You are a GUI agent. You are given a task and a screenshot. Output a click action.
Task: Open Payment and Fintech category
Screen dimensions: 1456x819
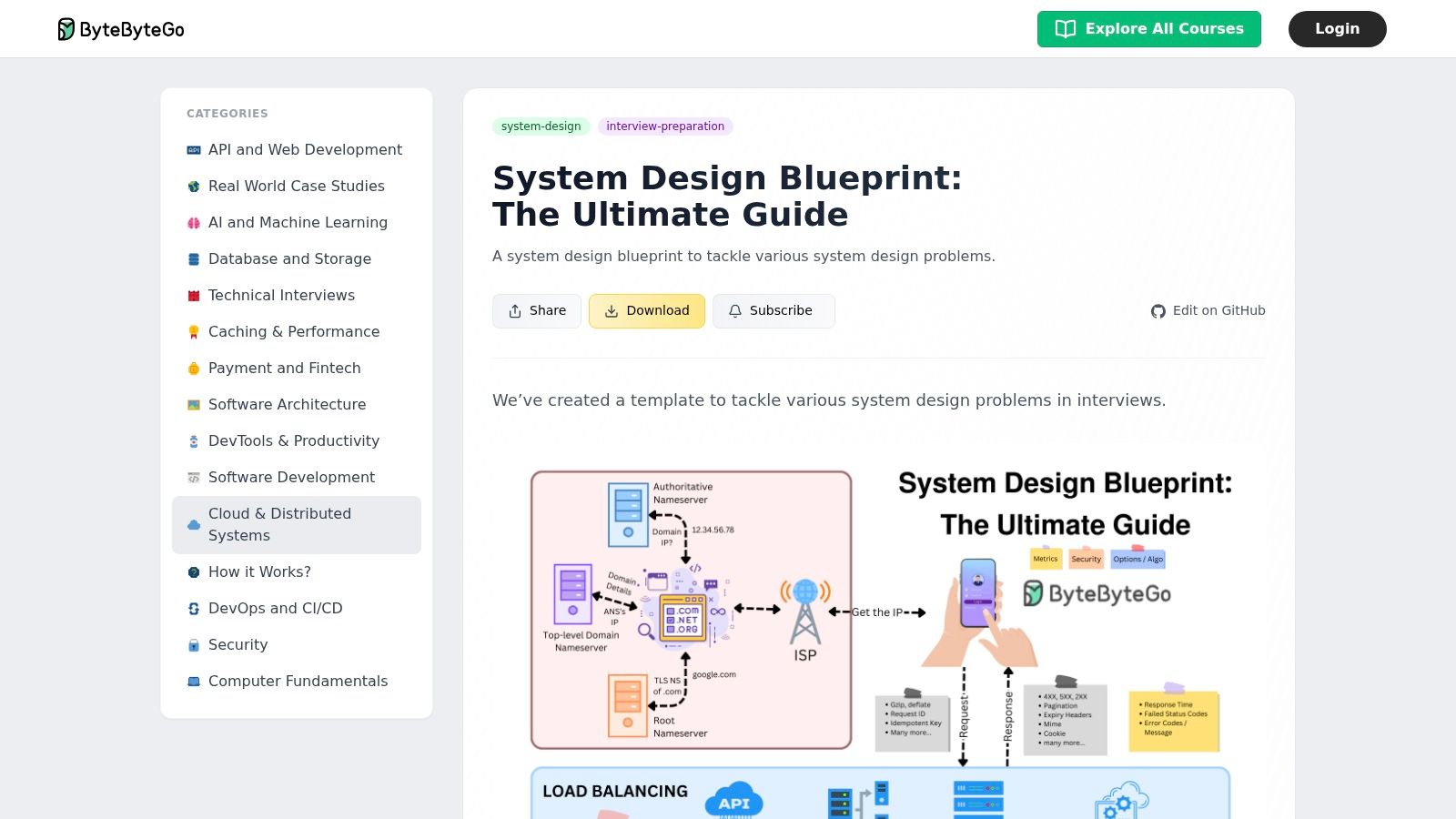(297, 369)
